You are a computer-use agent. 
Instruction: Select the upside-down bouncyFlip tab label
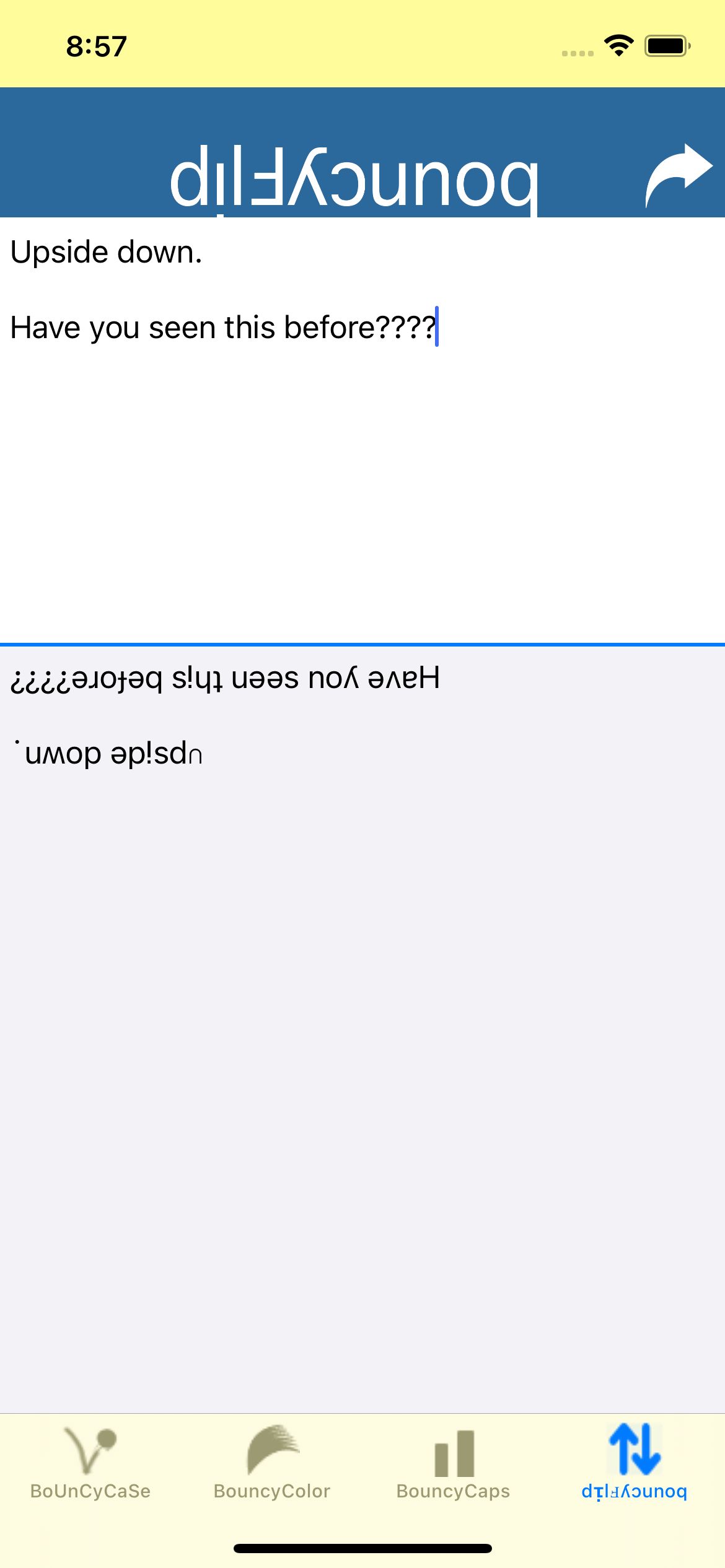[x=635, y=1491]
